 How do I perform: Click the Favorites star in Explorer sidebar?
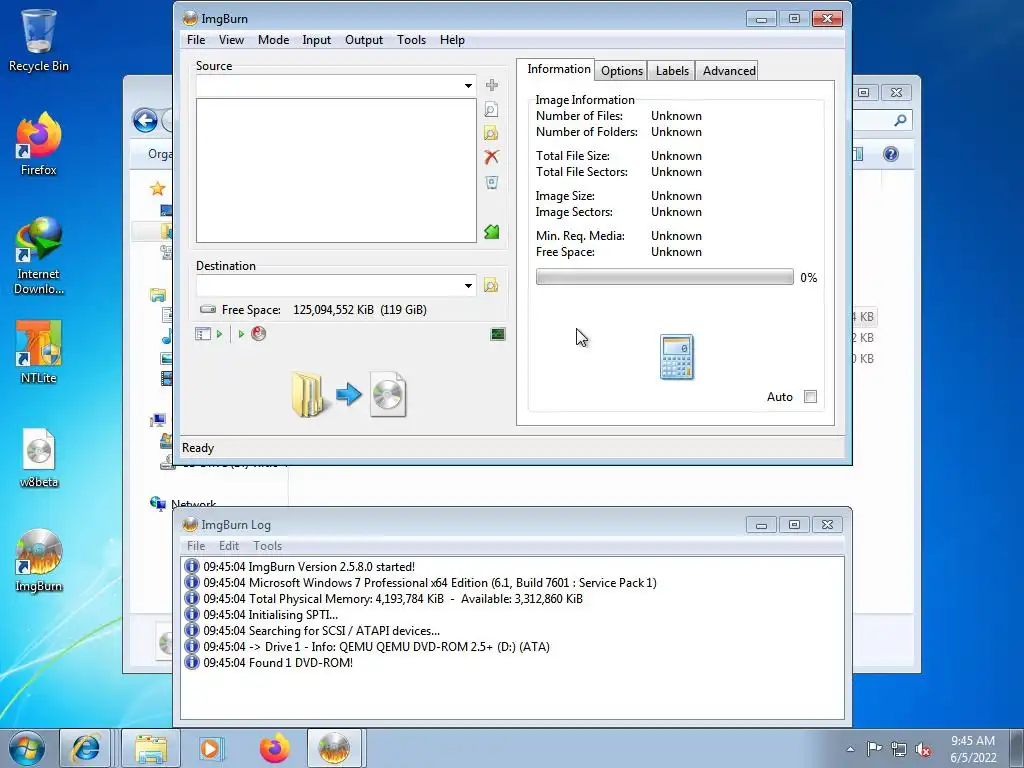(x=157, y=189)
